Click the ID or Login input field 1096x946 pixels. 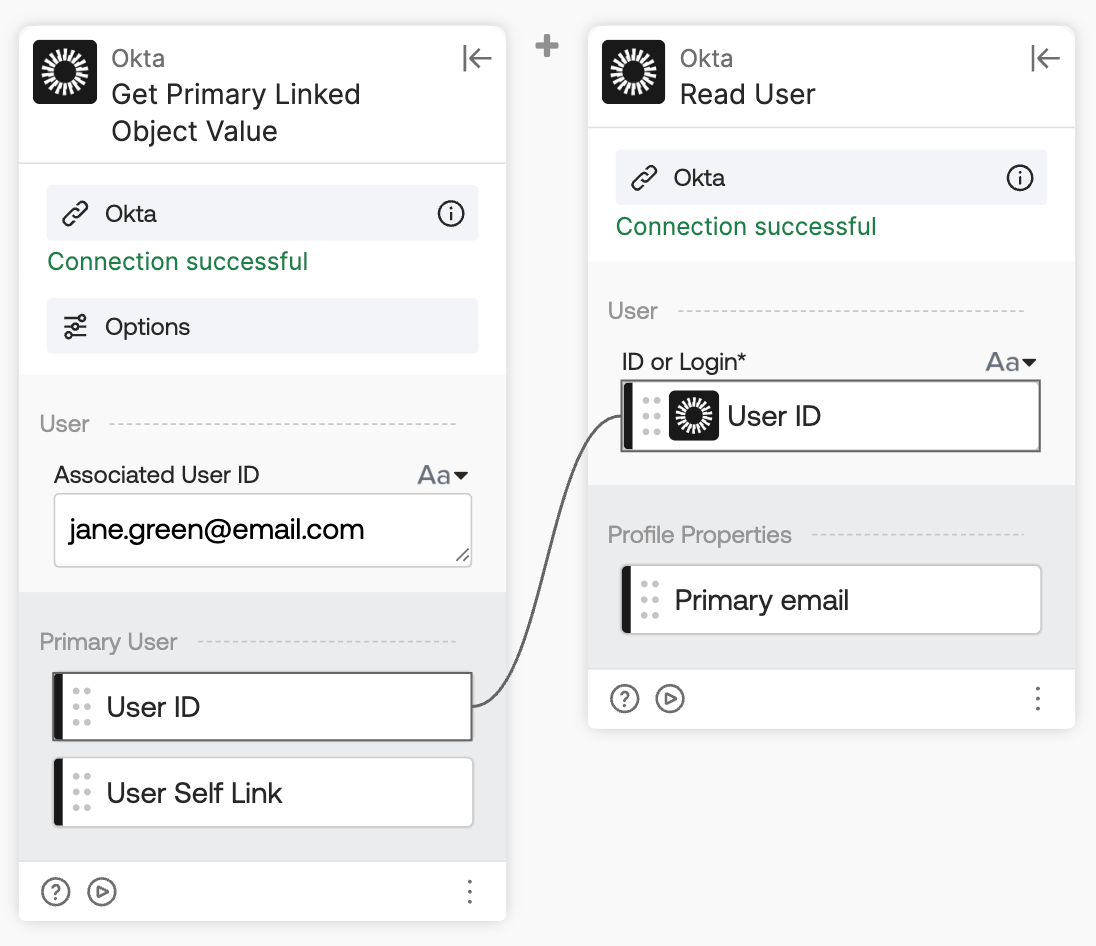click(x=831, y=416)
